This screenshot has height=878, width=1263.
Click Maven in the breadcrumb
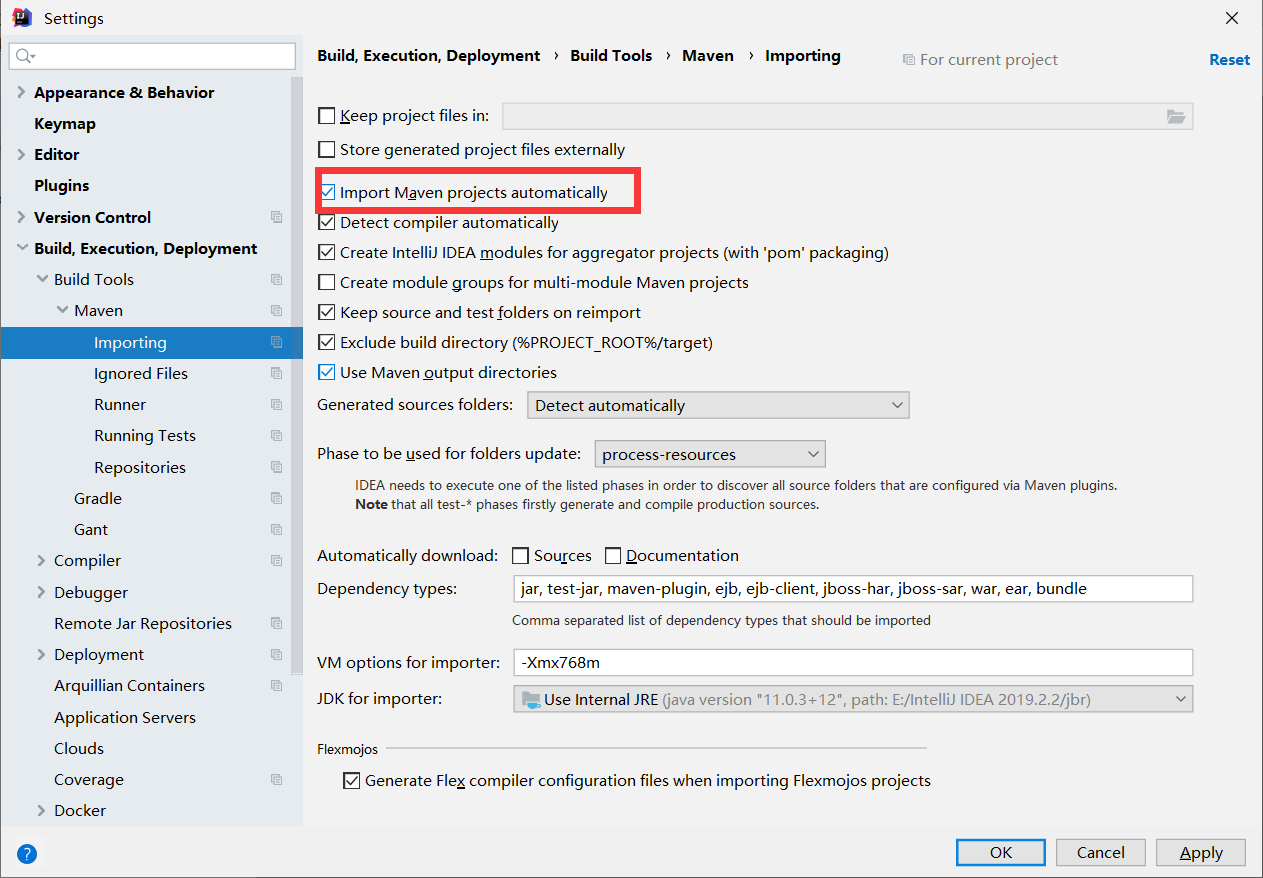click(x=708, y=56)
